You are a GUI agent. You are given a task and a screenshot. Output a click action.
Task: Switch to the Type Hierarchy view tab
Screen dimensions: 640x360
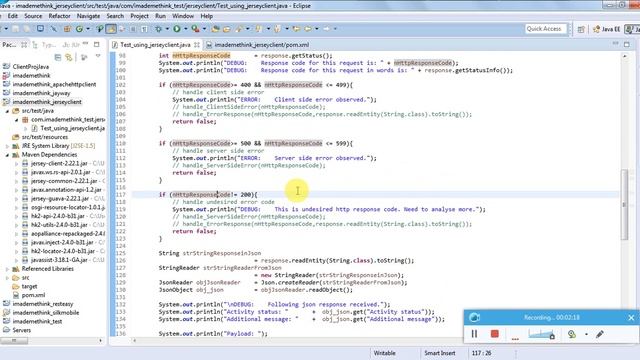pyautogui.click(x=44, y=44)
